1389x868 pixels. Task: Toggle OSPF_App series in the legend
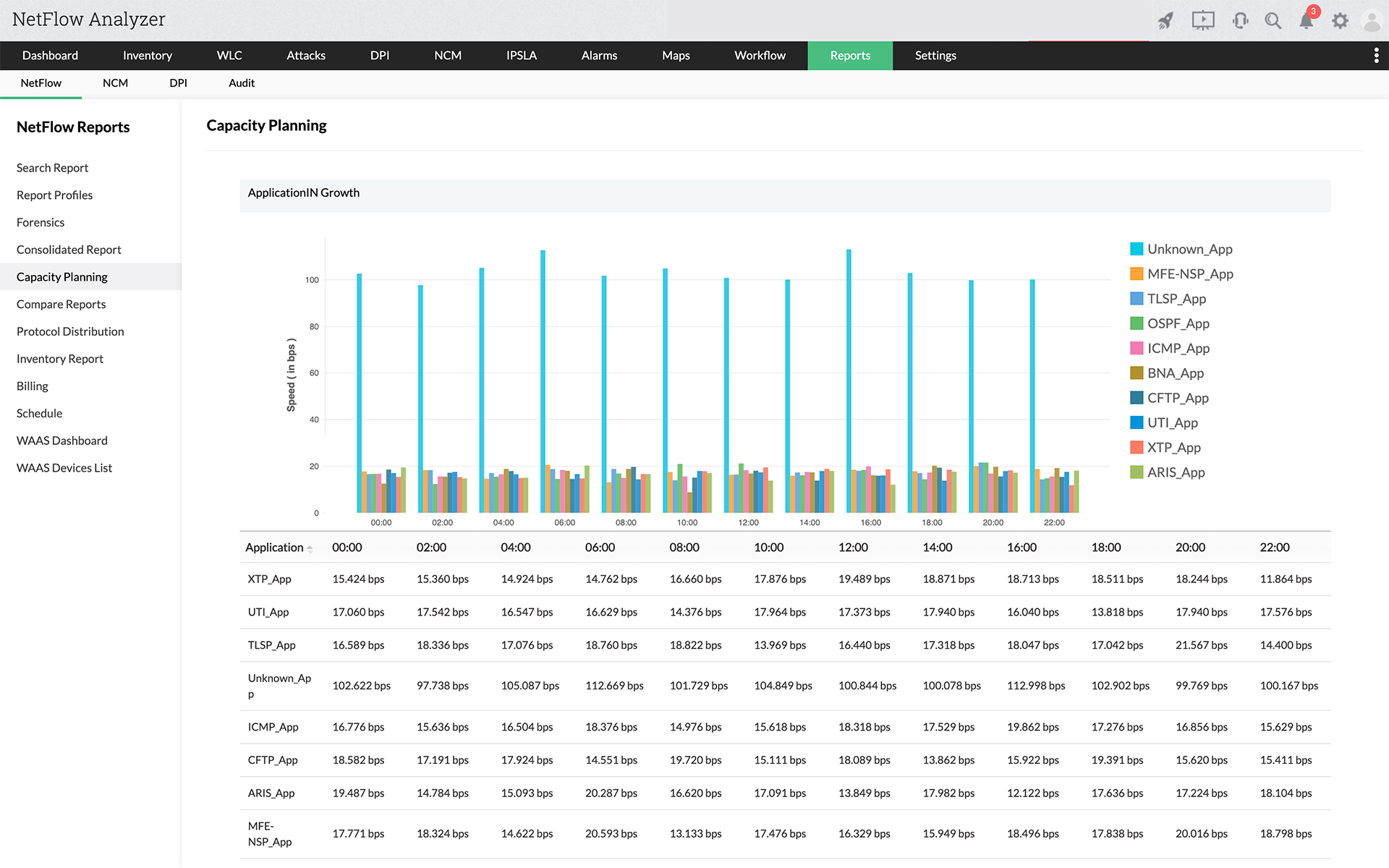click(1178, 323)
